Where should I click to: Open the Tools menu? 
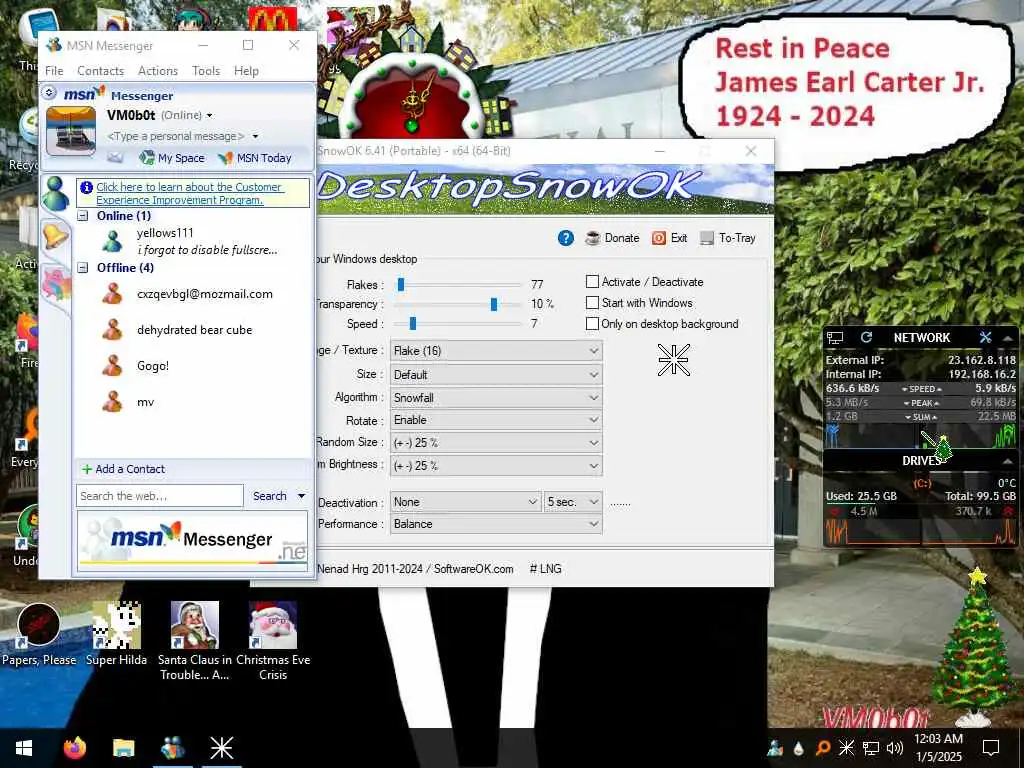coord(206,71)
